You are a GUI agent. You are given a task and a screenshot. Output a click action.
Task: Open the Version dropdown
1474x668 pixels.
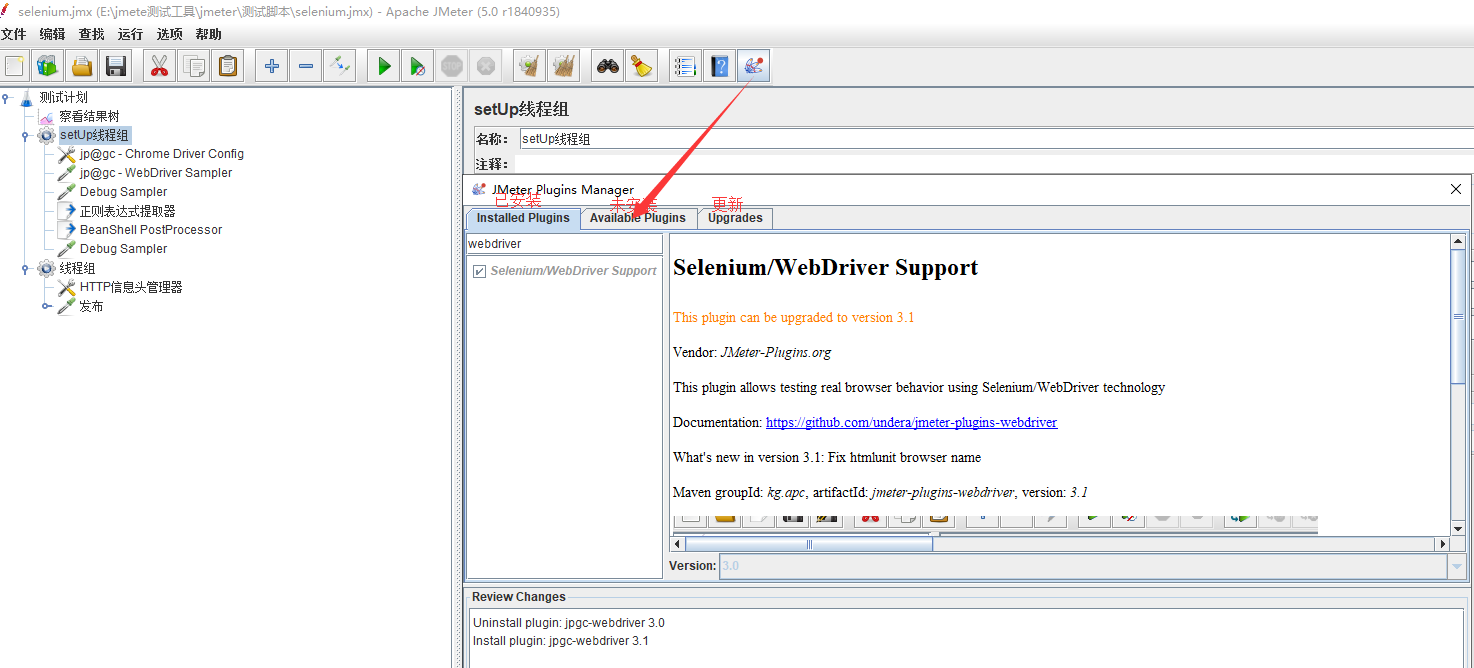(1456, 566)
